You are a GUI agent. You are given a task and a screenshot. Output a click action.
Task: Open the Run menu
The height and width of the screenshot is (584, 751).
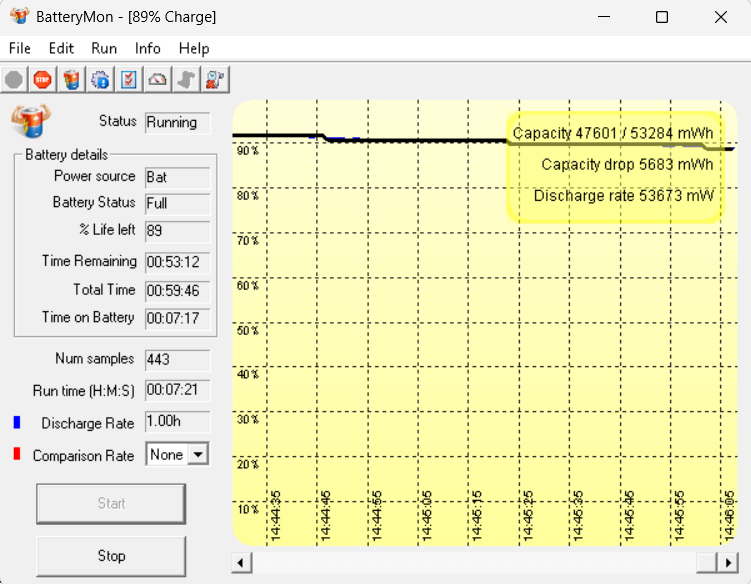click(x=104, y=48)
